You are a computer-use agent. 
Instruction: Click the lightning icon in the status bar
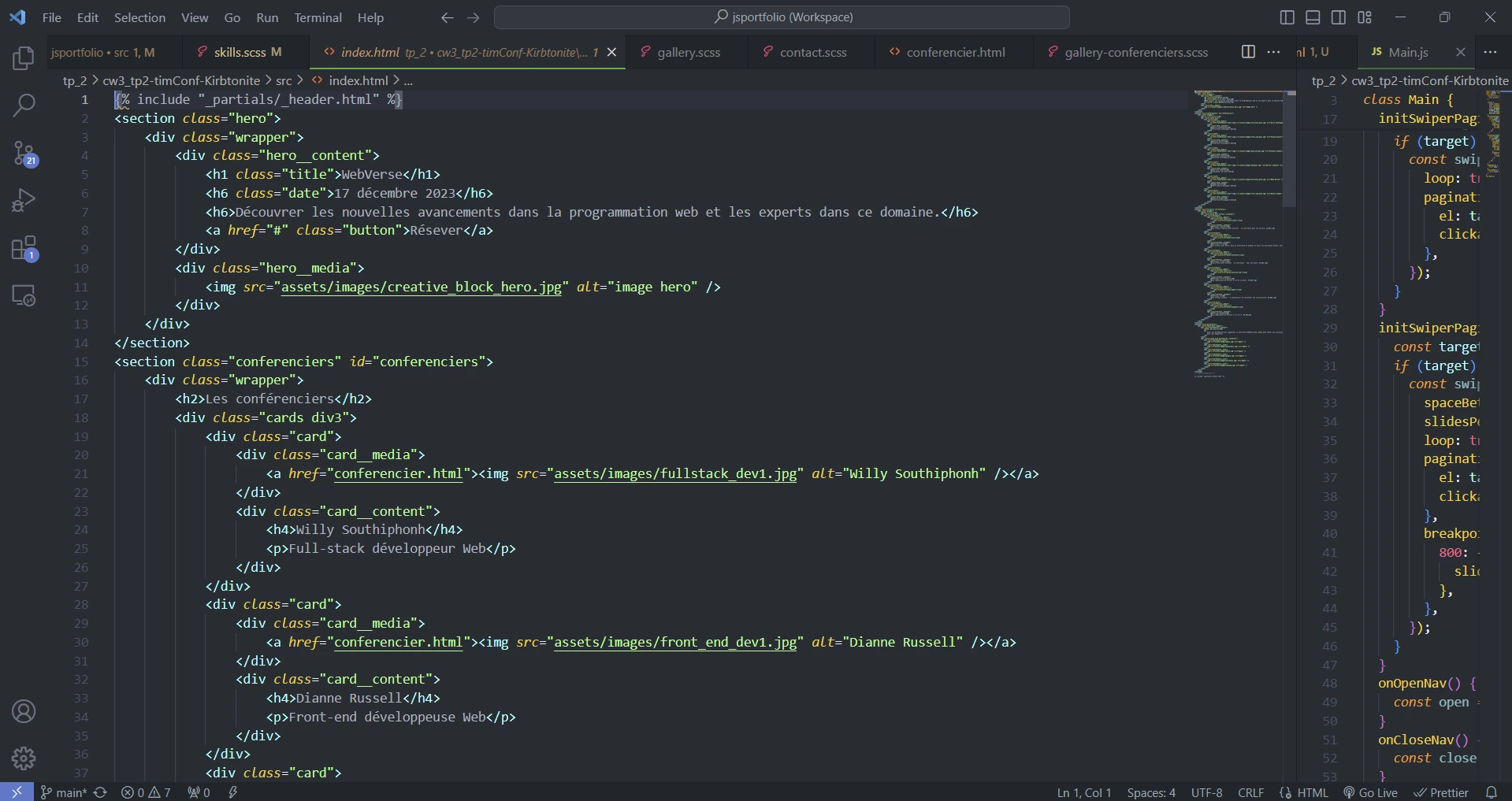pyautogui.click(x=232, y=792)
